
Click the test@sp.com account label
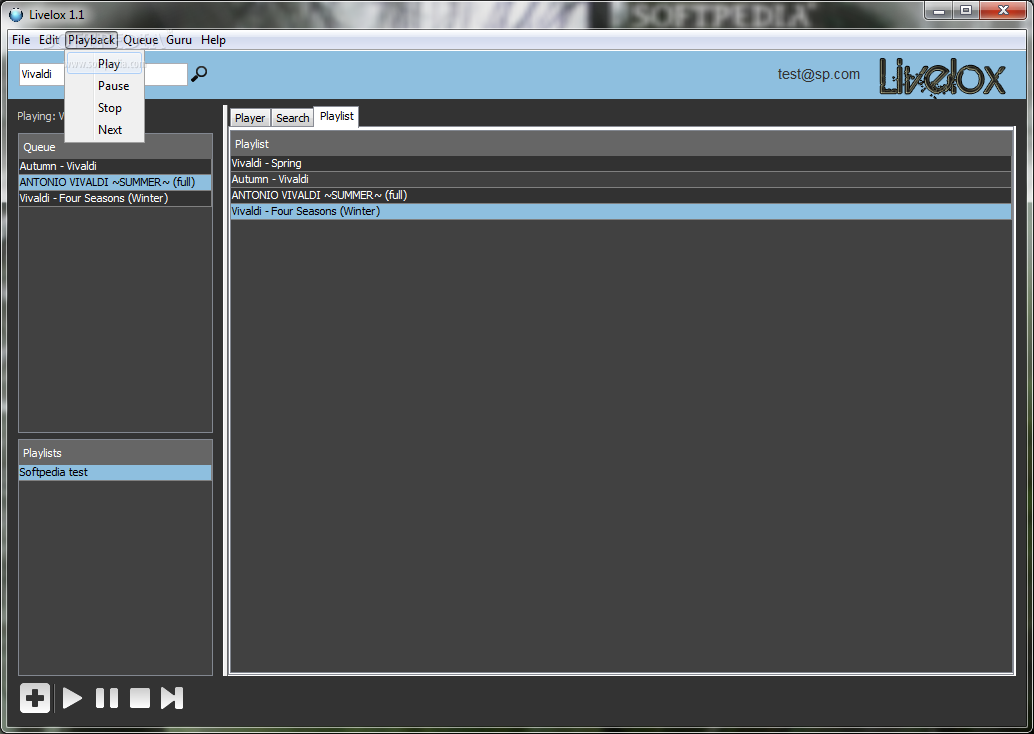click(x=818, y=74)
